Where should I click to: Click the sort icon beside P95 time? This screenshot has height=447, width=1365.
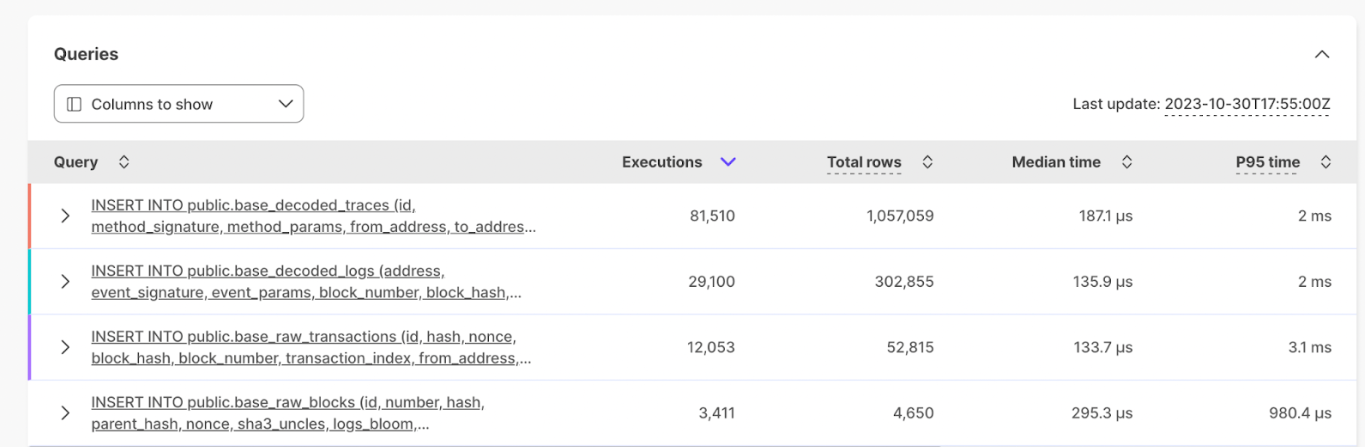(x=1325, y=162)
